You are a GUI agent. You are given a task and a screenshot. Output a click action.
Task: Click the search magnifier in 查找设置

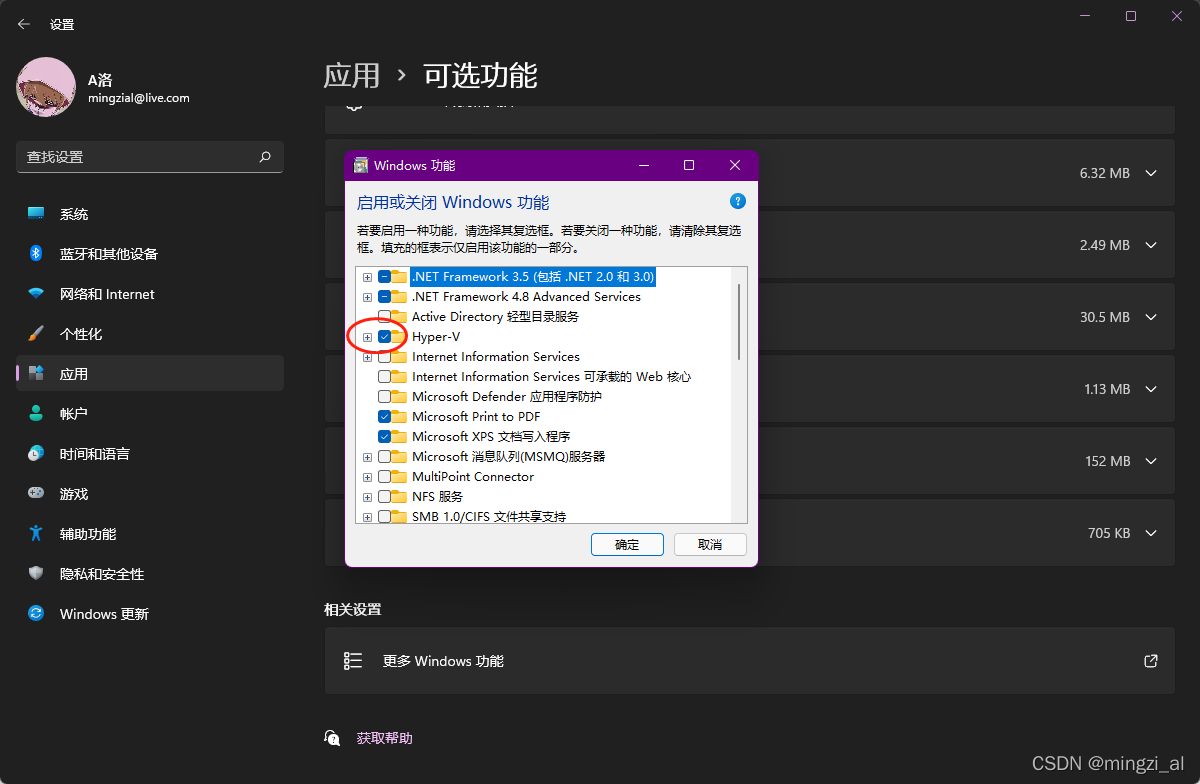(264, 157)
